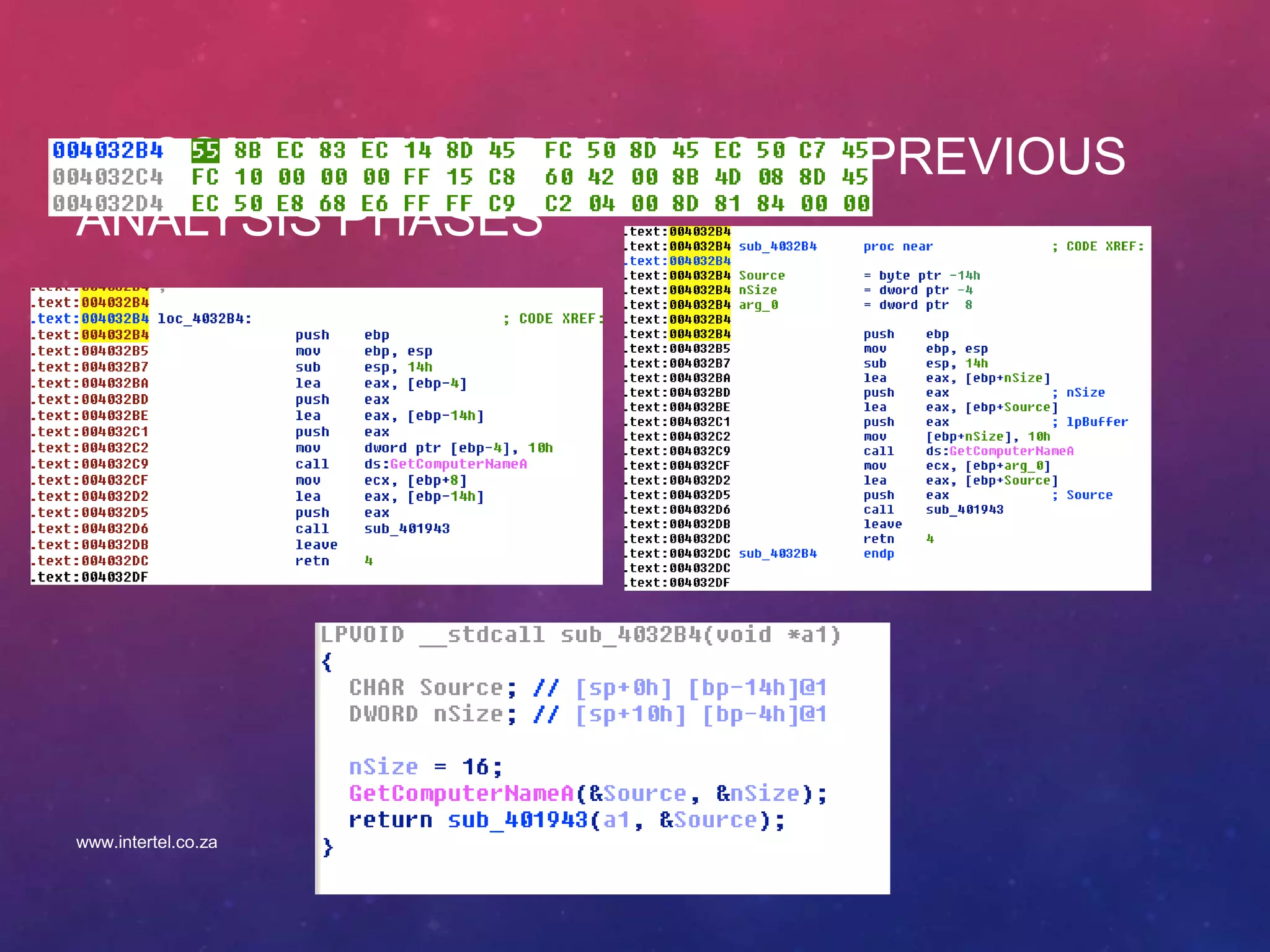Click sub_4032B4 endp line
The height and width of the screenshot is (952, 1270).
tap(778, 553)
